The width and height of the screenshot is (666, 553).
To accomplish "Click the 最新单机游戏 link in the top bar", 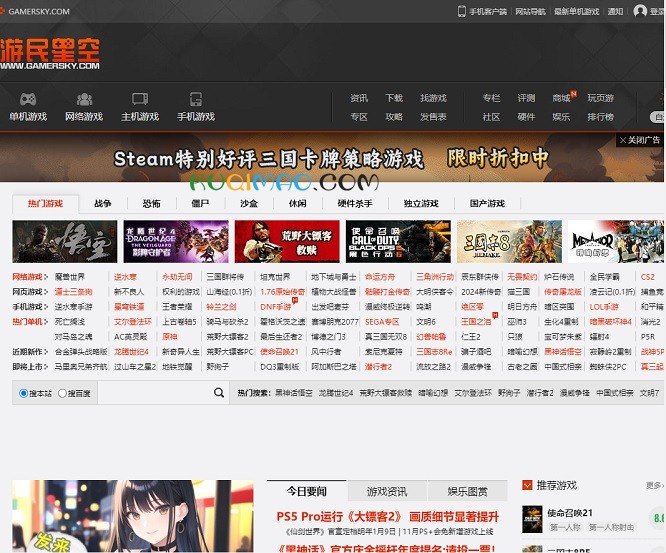I will [x=576, y=12].
